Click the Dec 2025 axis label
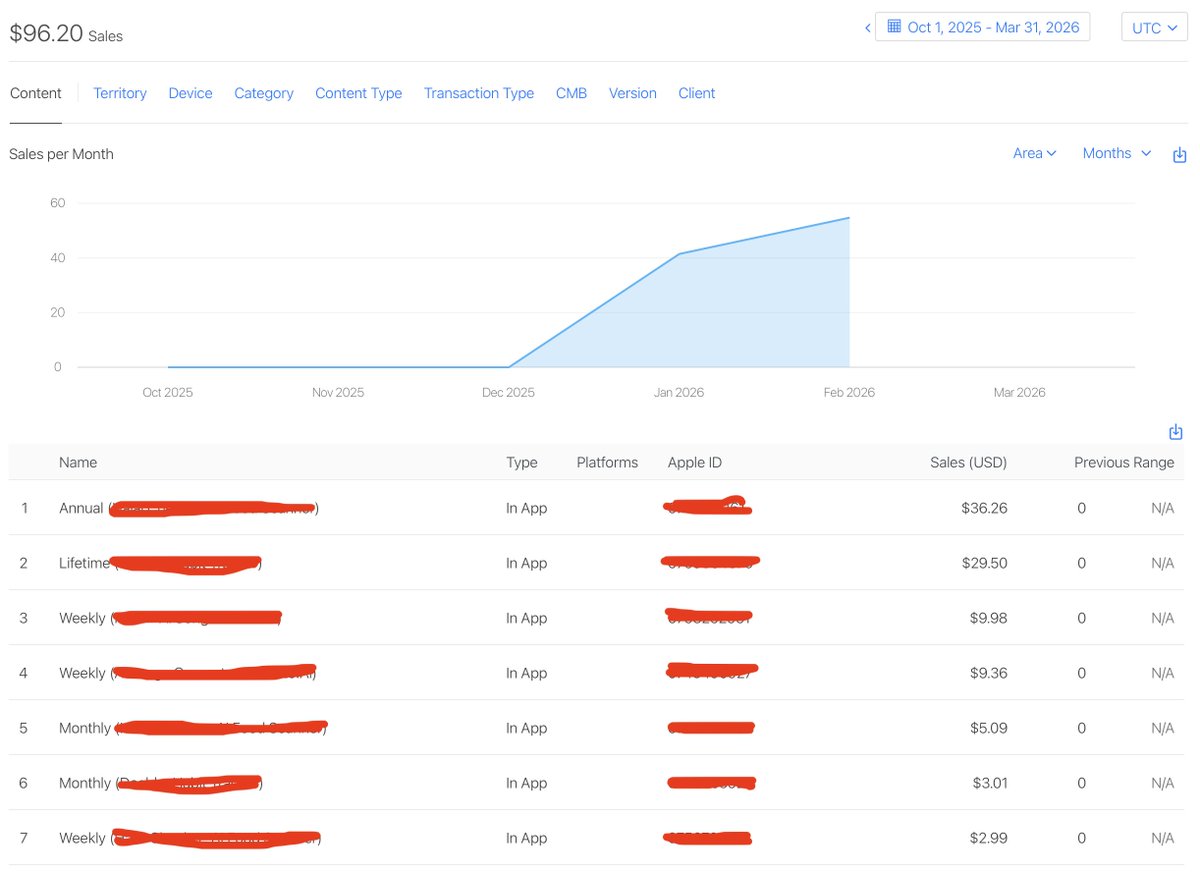The height and width of the screenshot is (873, 1200). pos(508,392)
